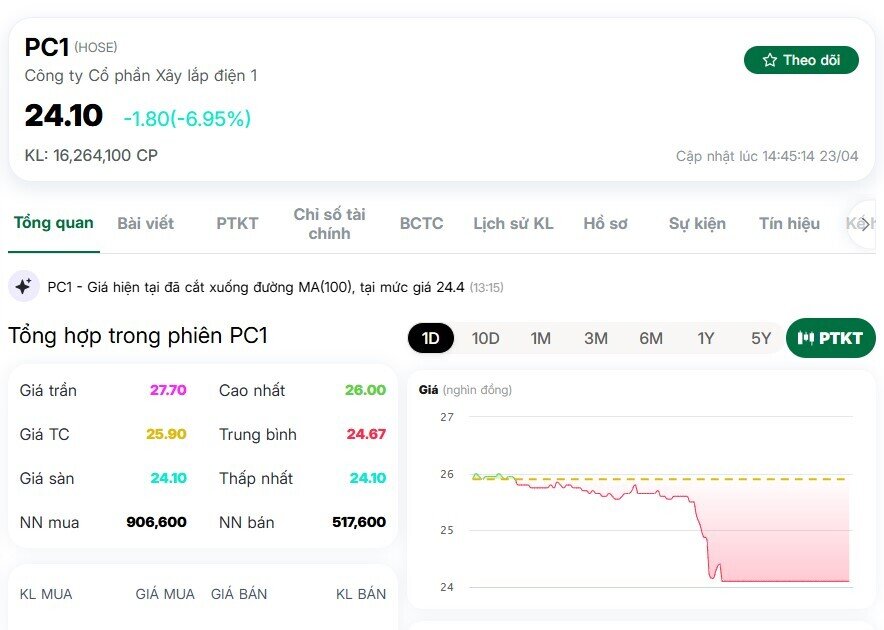Open the Tổng quan tab
The image size is (884, 630).
54,223
